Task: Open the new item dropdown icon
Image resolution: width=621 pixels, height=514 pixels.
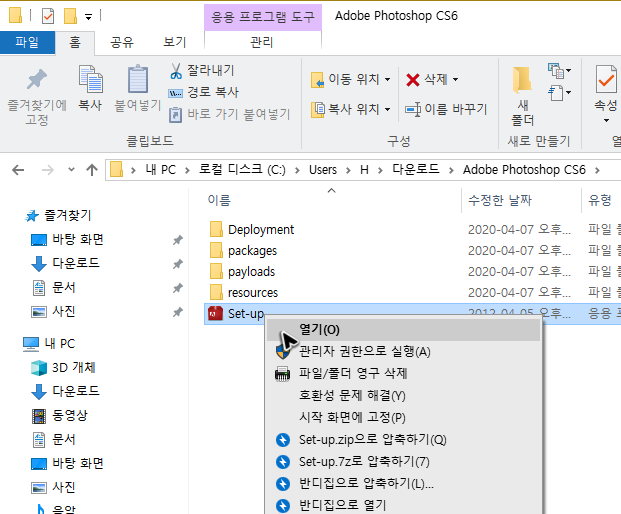Action: click(559, 71)
